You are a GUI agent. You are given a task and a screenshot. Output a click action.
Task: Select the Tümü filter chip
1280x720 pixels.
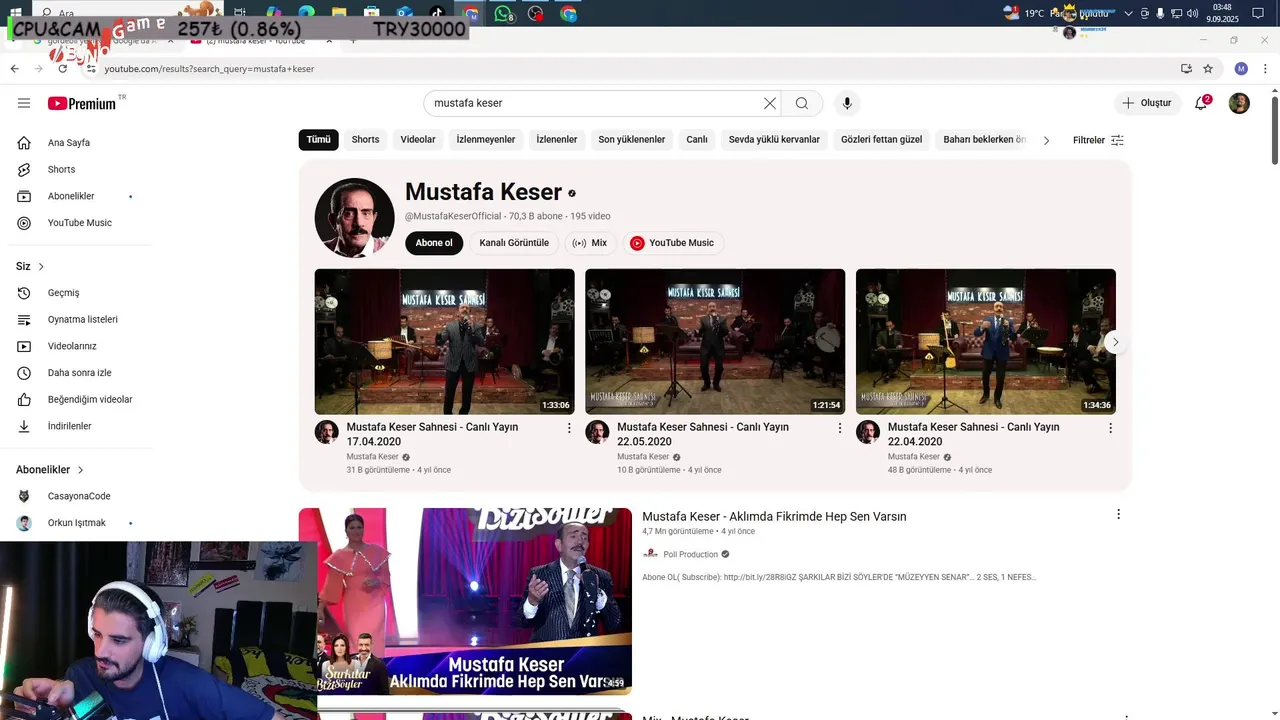[318, 140]
